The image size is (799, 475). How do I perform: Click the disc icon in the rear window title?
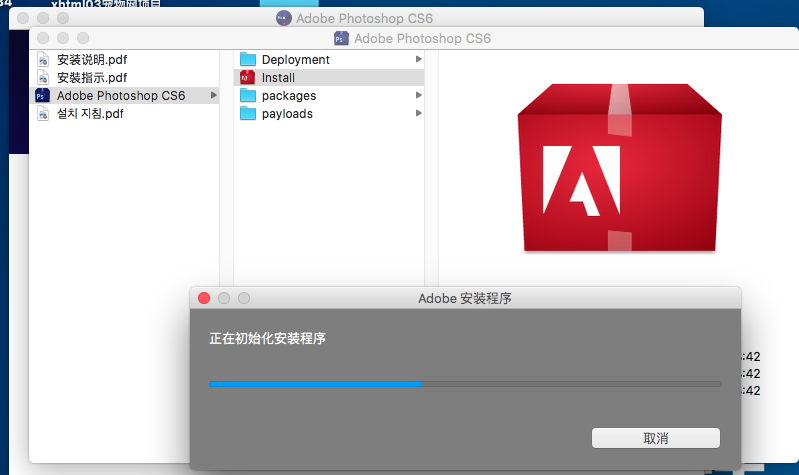[x=283, y=18]
